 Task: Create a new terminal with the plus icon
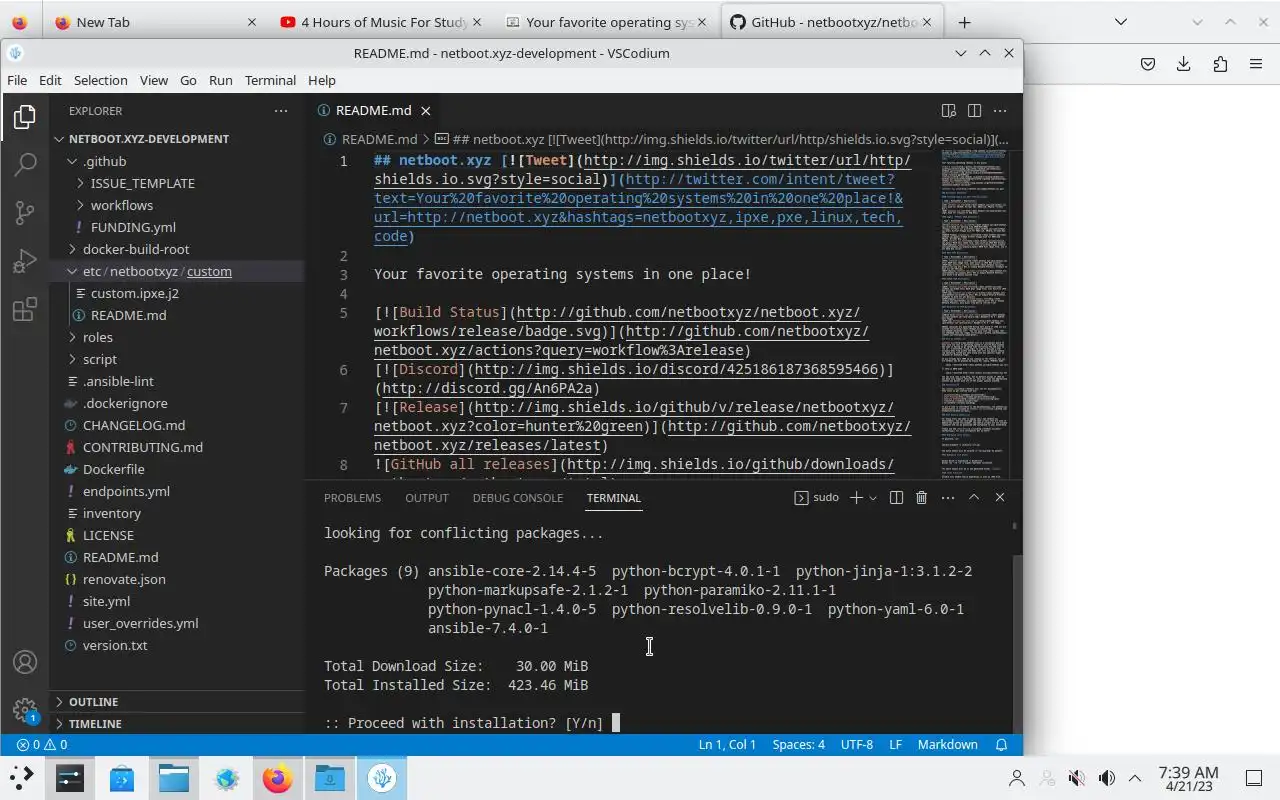pyautogui.click(x=856, y=497)
